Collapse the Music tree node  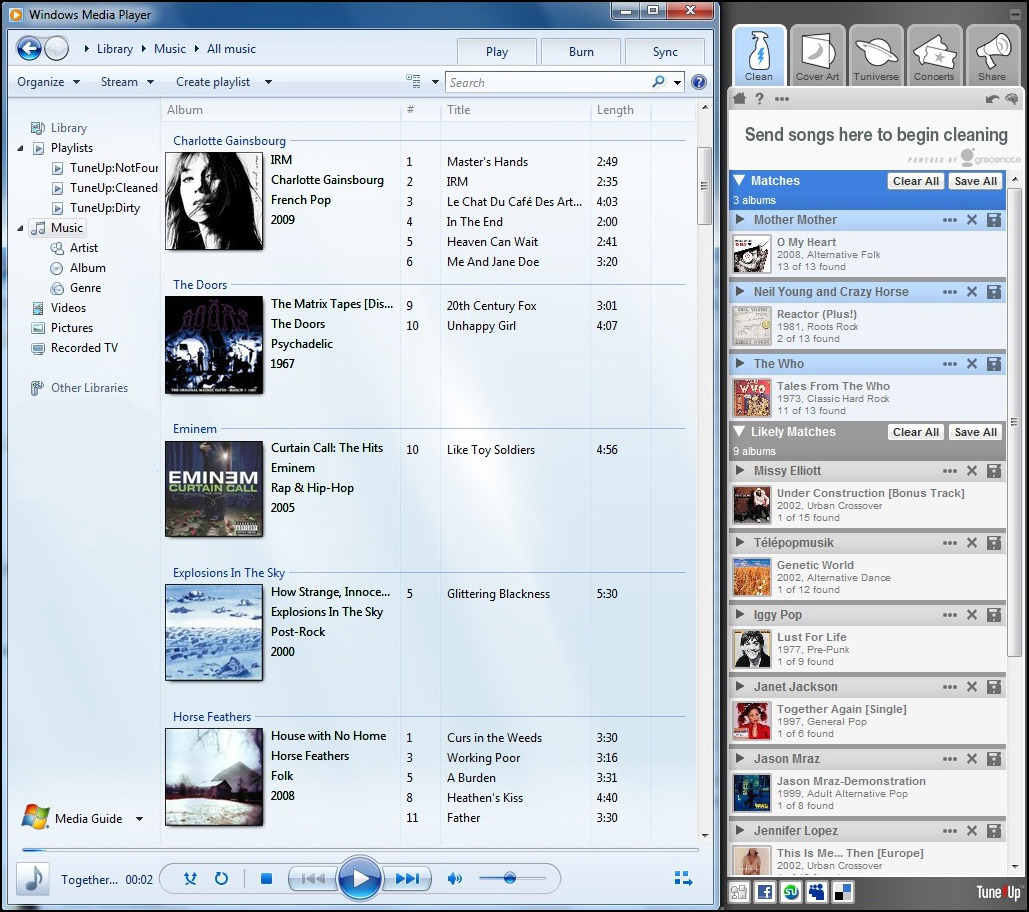pos(20,228)
